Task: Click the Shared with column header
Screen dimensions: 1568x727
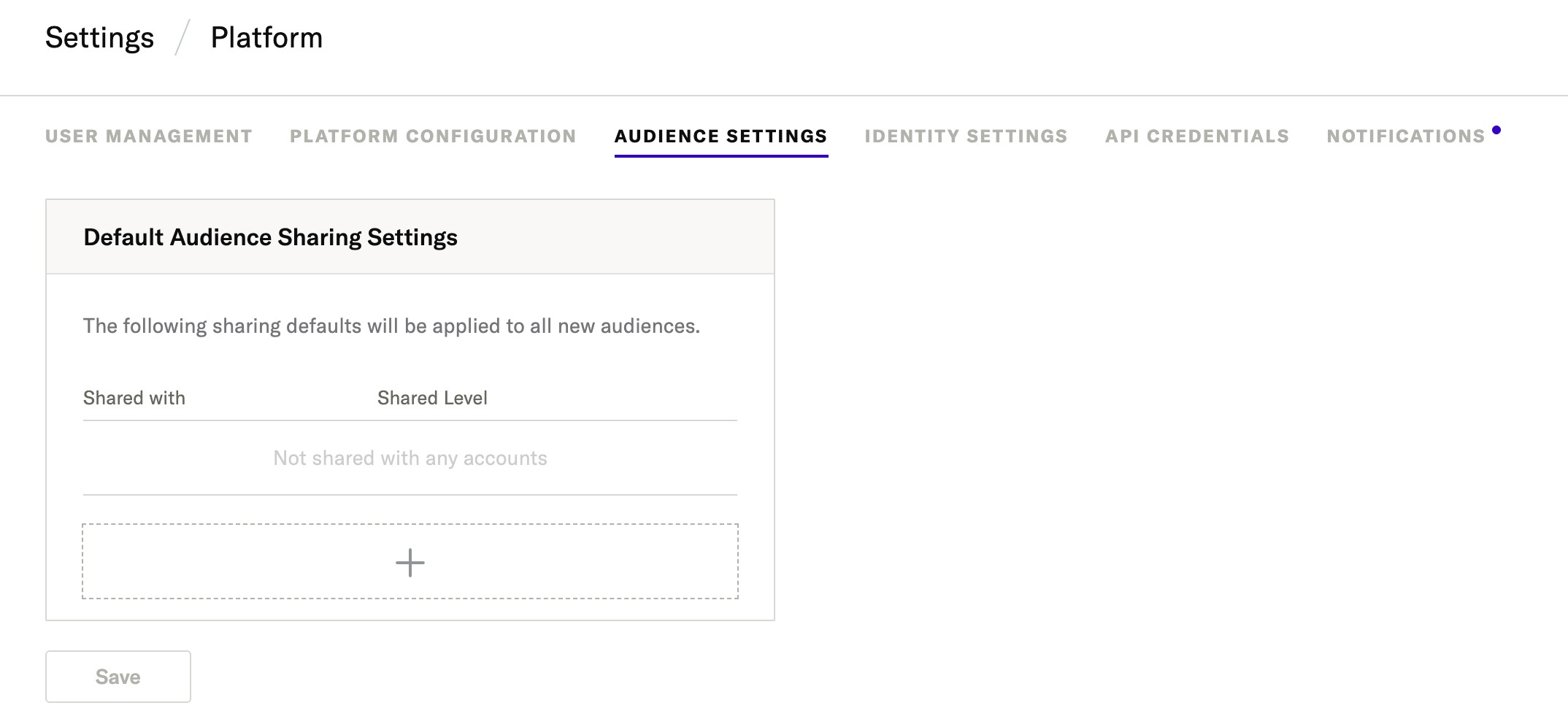Action: (x=134, y=398)
